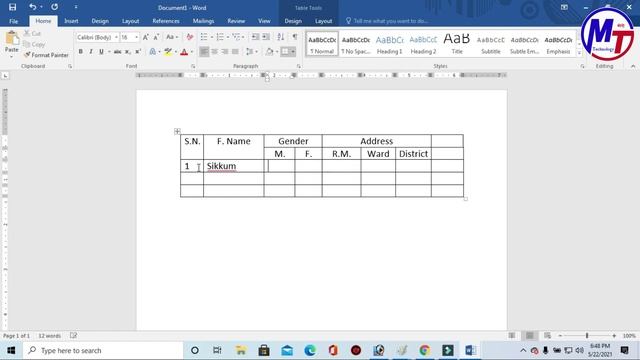The width and height of the screenshot is (640, 360).
Task: Switch to the References tab
Action: tap(166, 21)
